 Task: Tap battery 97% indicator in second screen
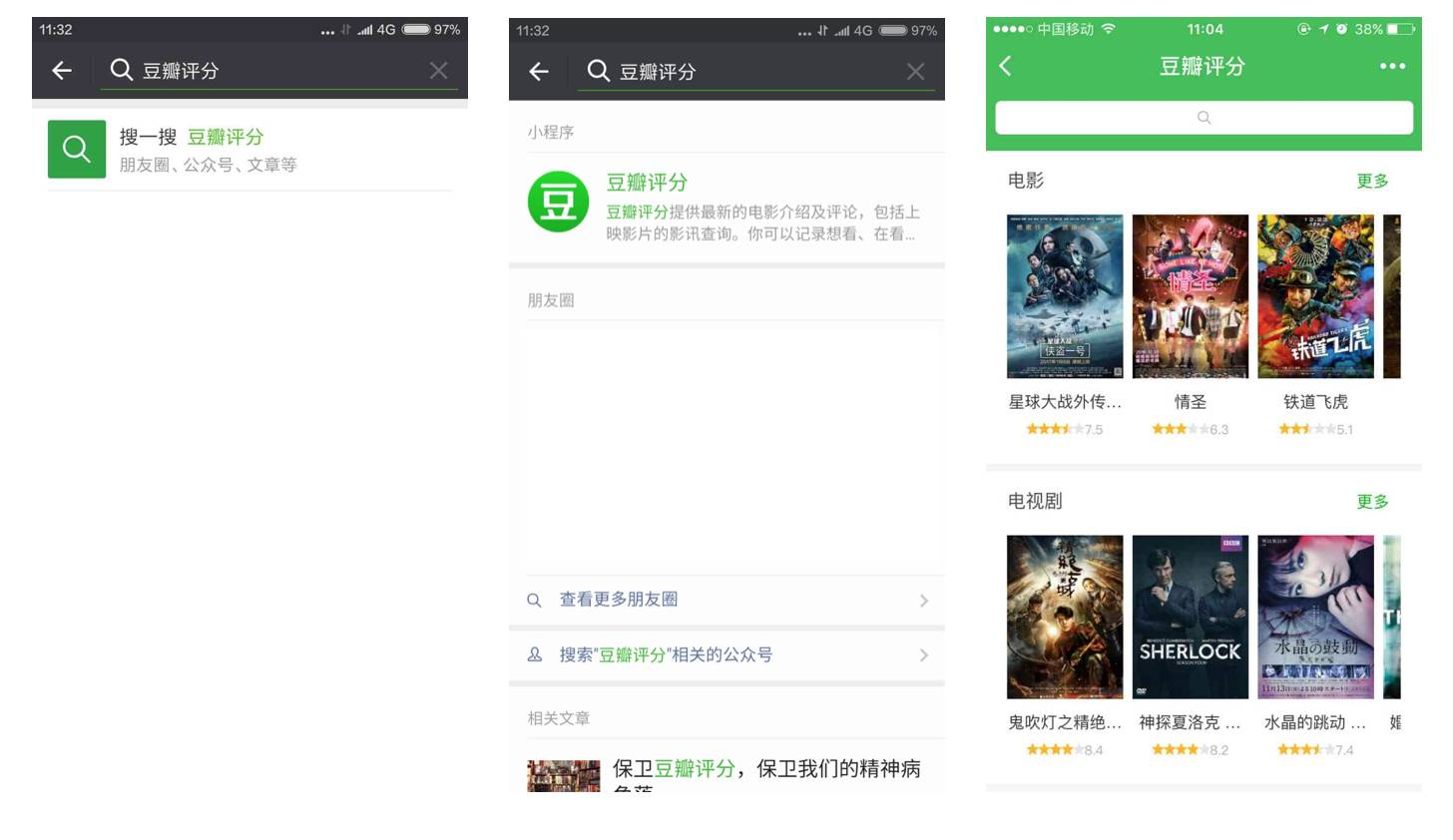[x=908, y=31]
